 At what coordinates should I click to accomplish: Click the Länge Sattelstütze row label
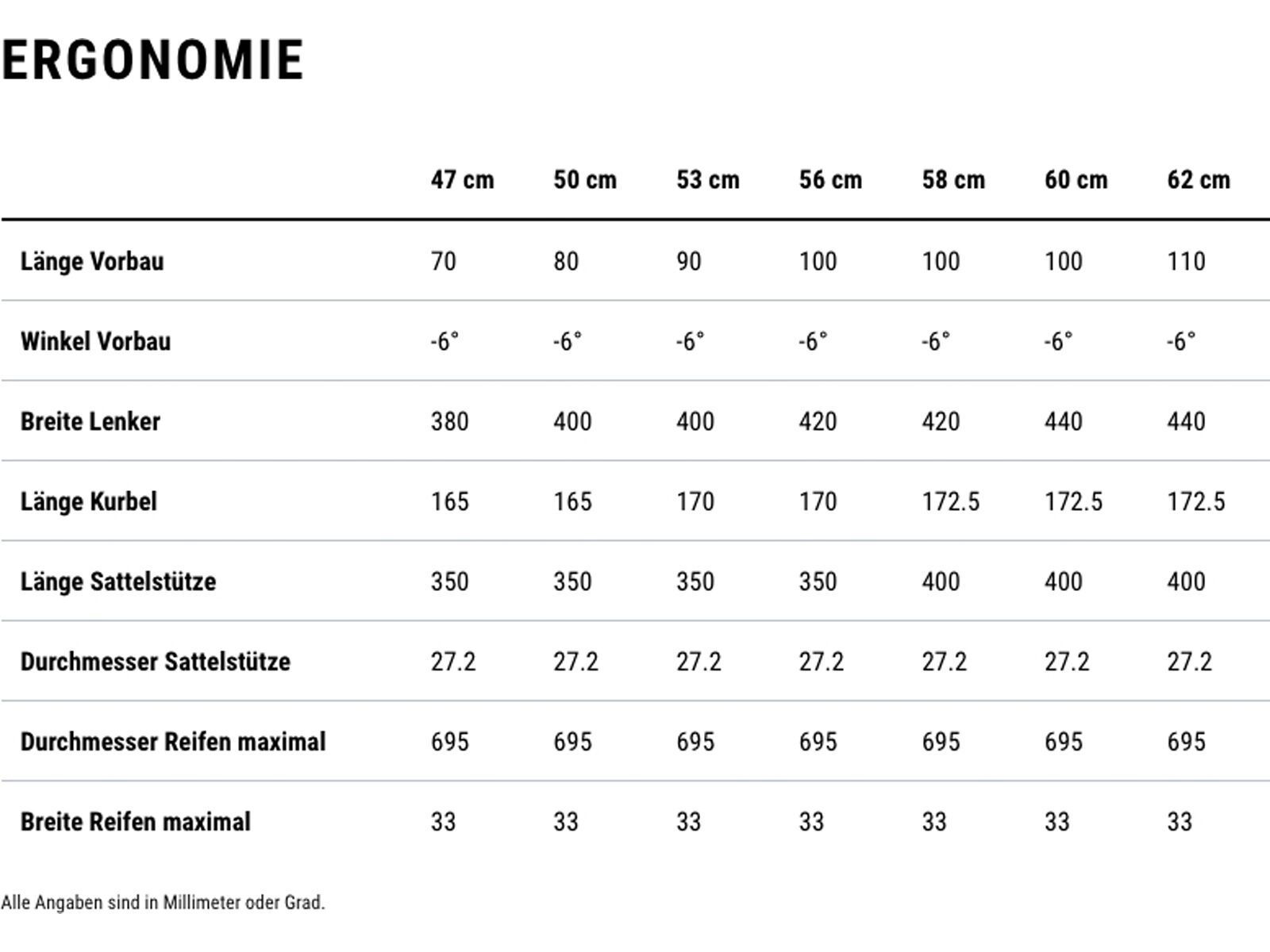(118, 582)
